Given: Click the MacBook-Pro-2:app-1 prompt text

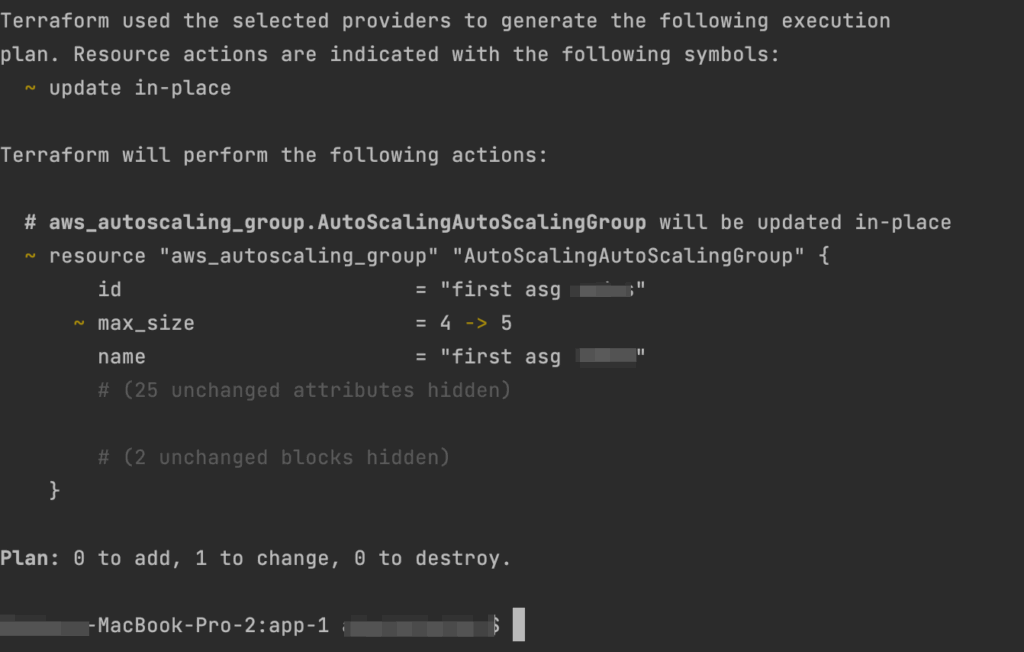Looking at the screenshot, I should tap(213, 625).
